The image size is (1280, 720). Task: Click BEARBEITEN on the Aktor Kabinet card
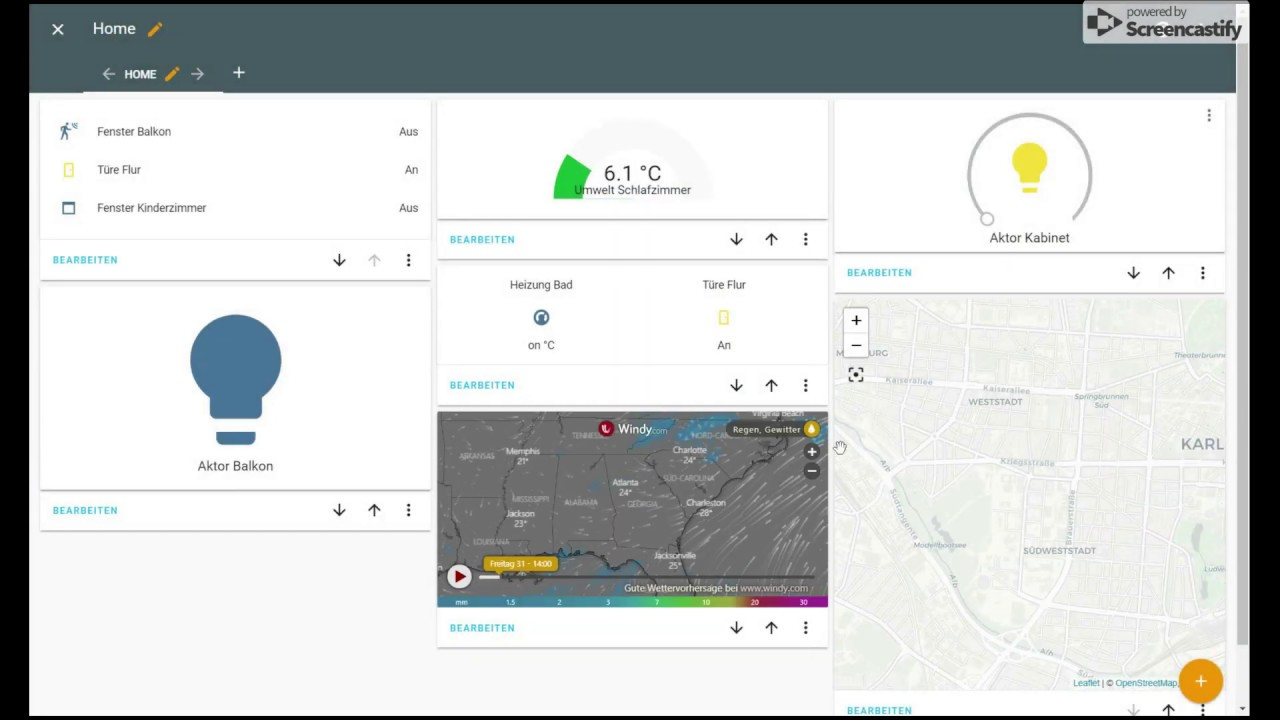879,273
